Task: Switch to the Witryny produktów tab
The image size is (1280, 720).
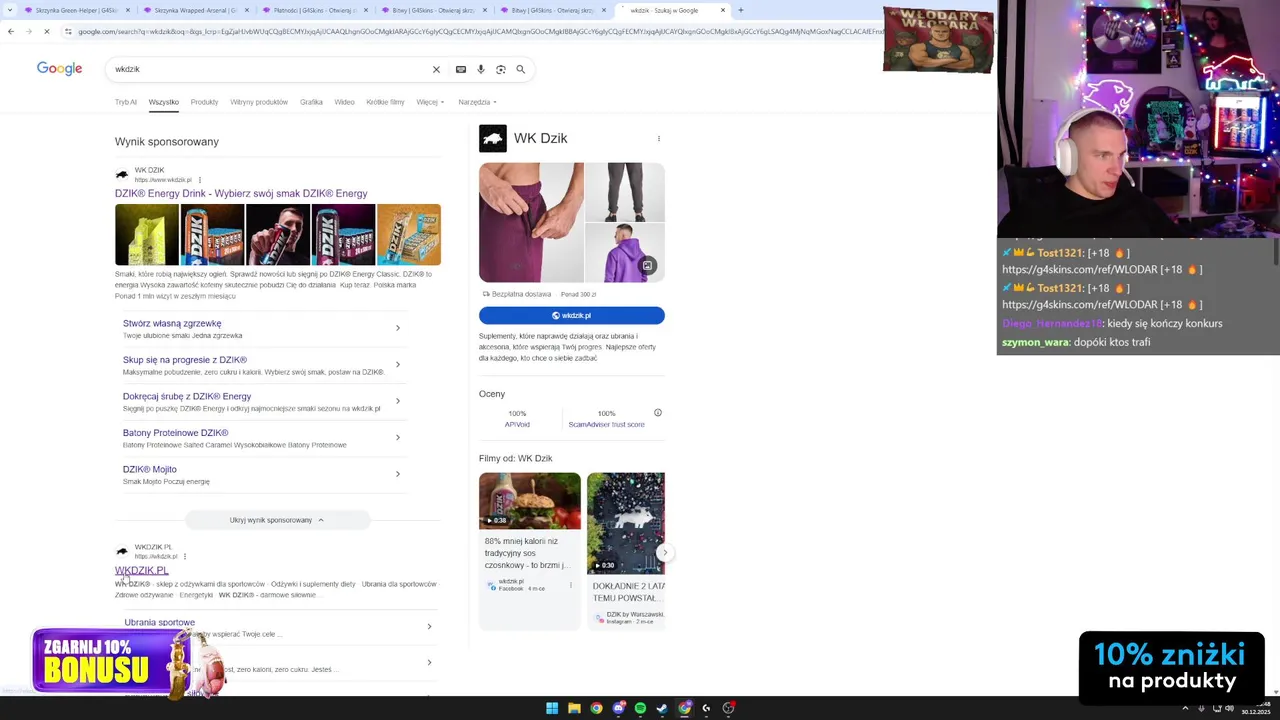Action: 259,102
